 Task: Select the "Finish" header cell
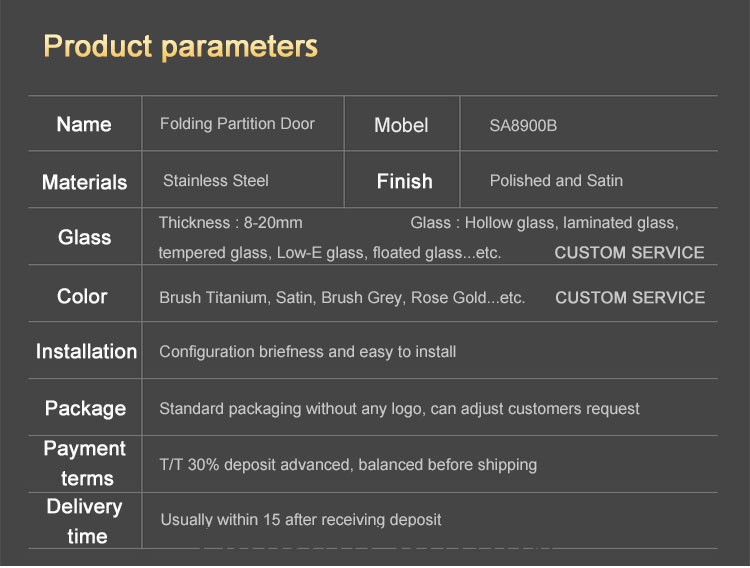click(404, 181)
